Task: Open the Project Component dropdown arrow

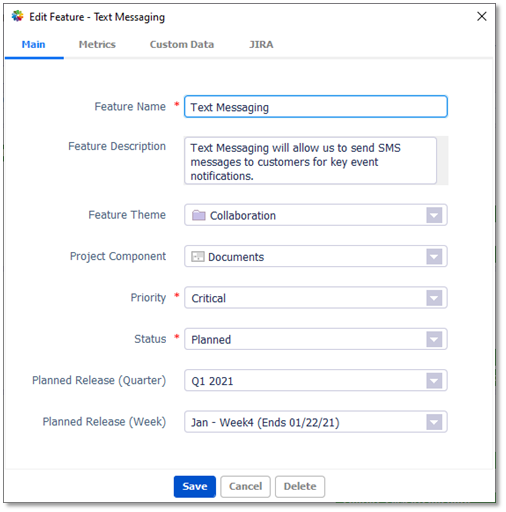Action: 434,256
